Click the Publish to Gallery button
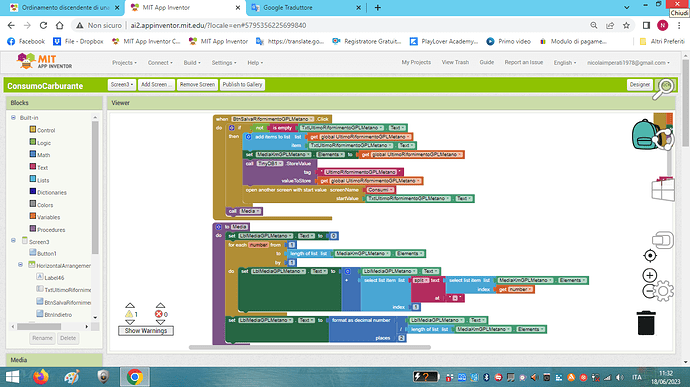Screen dimensions: 690x387 [x=242, y=85]
